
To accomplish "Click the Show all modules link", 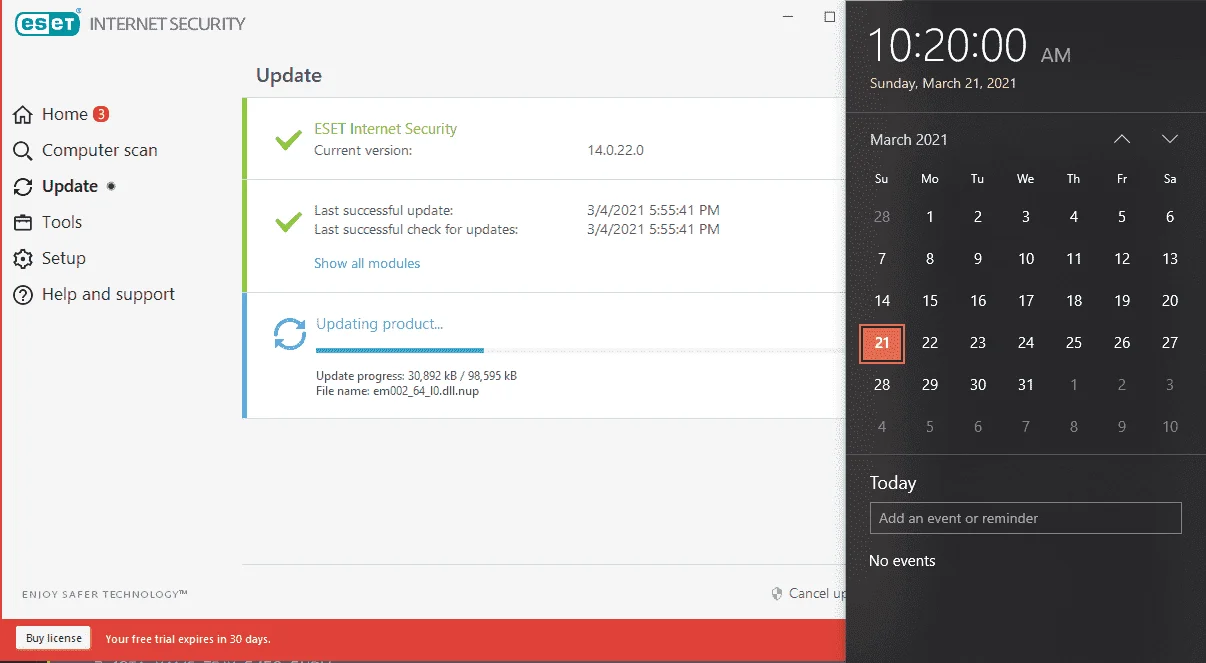I will (367, 263).
